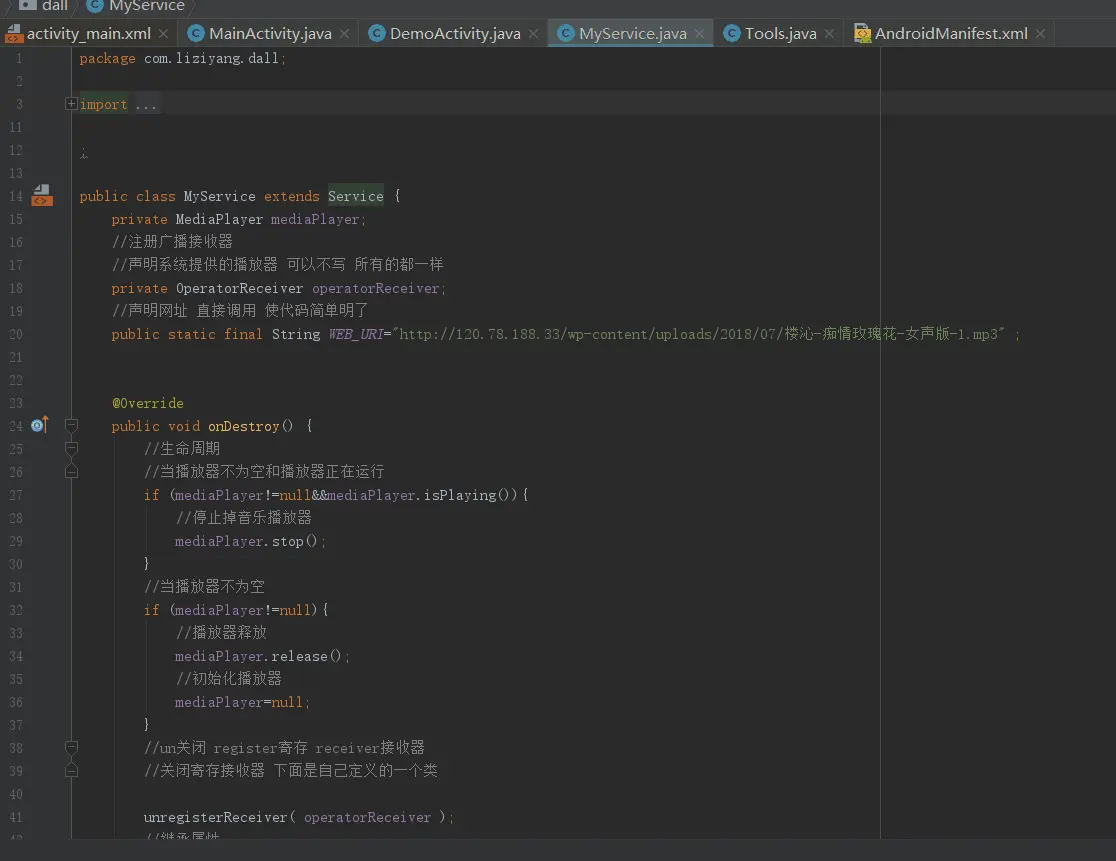Click the isPlaying() condition on line 27
This screenshot has width=1116, height=861.
click(421, 495)
